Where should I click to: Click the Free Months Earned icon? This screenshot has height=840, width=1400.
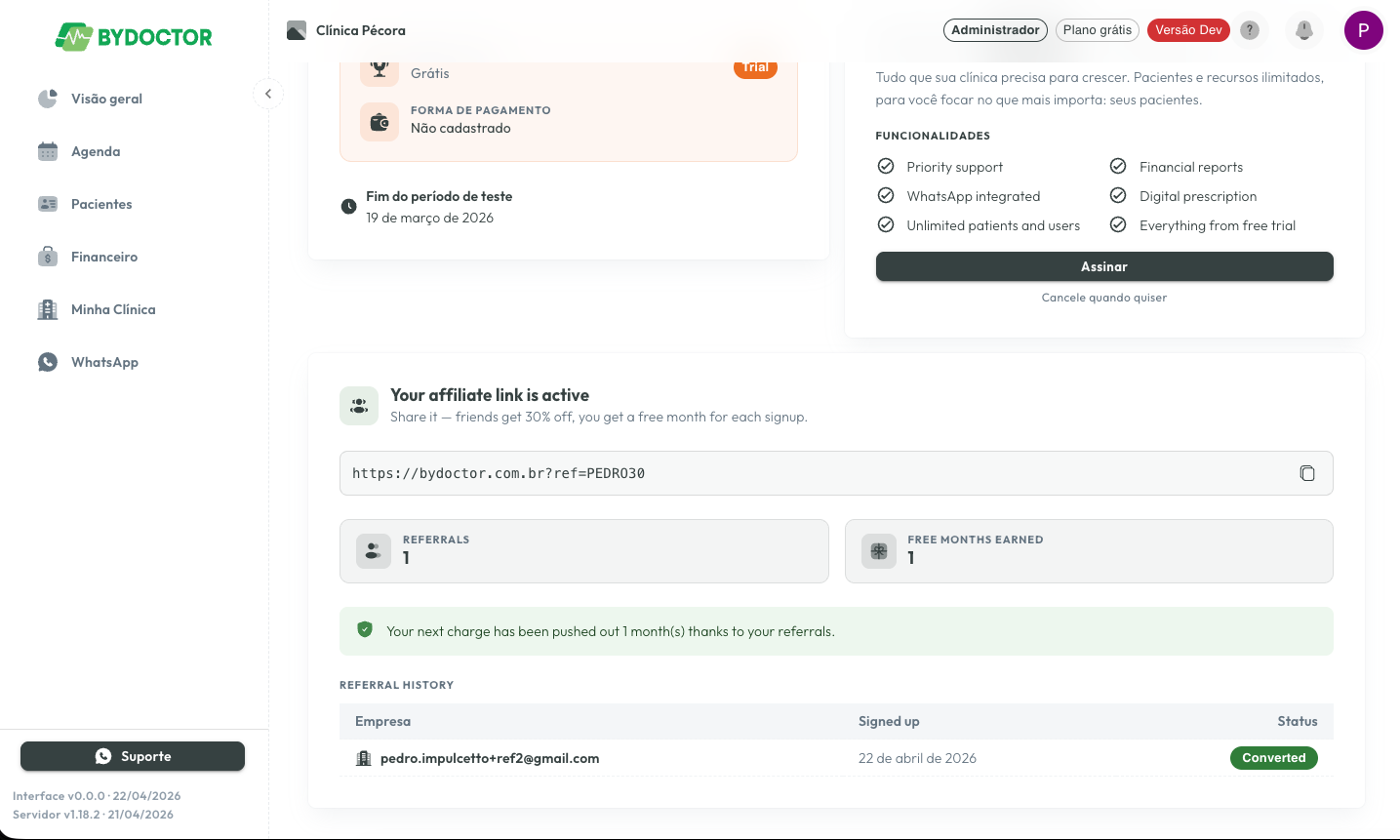(x=879, y=551)
